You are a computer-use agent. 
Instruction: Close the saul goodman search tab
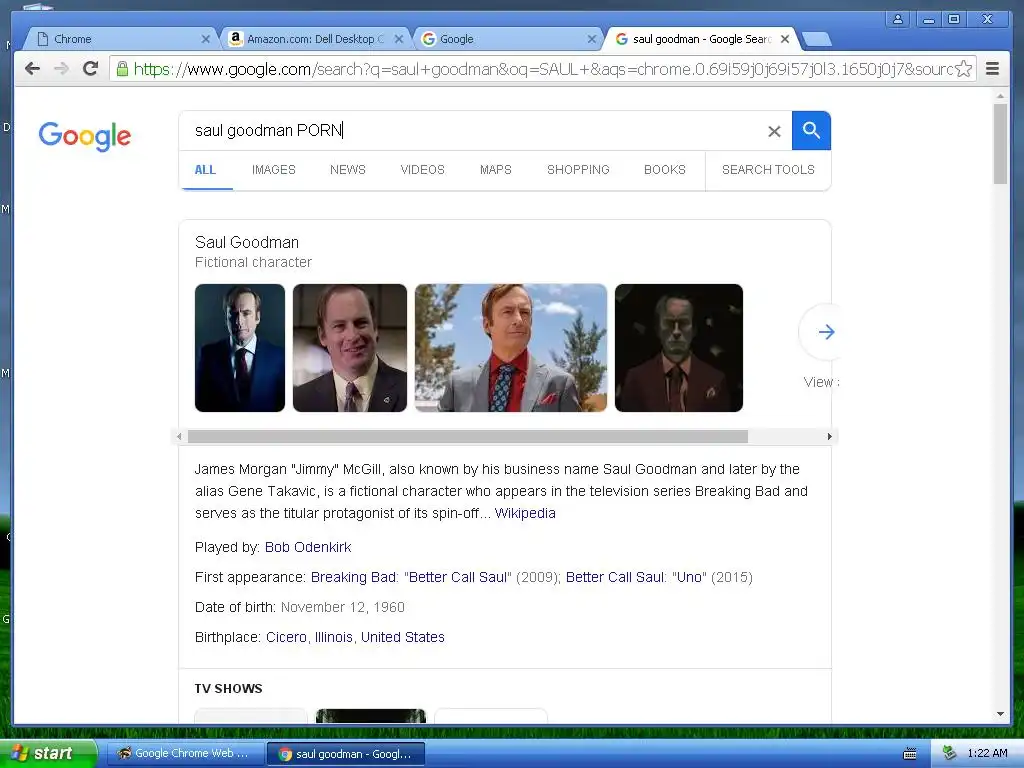785,39
